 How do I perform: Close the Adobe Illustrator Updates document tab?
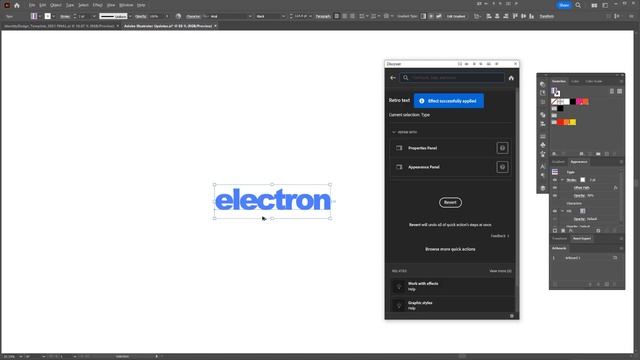click(216, 26)
